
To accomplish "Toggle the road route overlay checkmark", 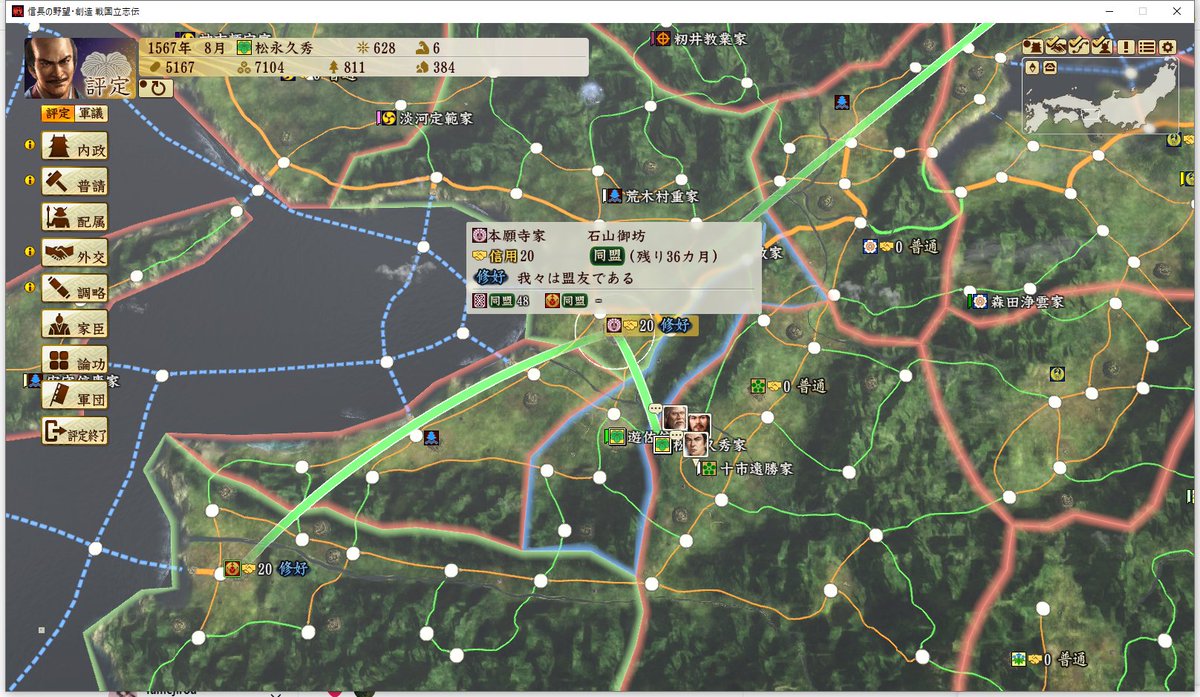I will 1078,46.
